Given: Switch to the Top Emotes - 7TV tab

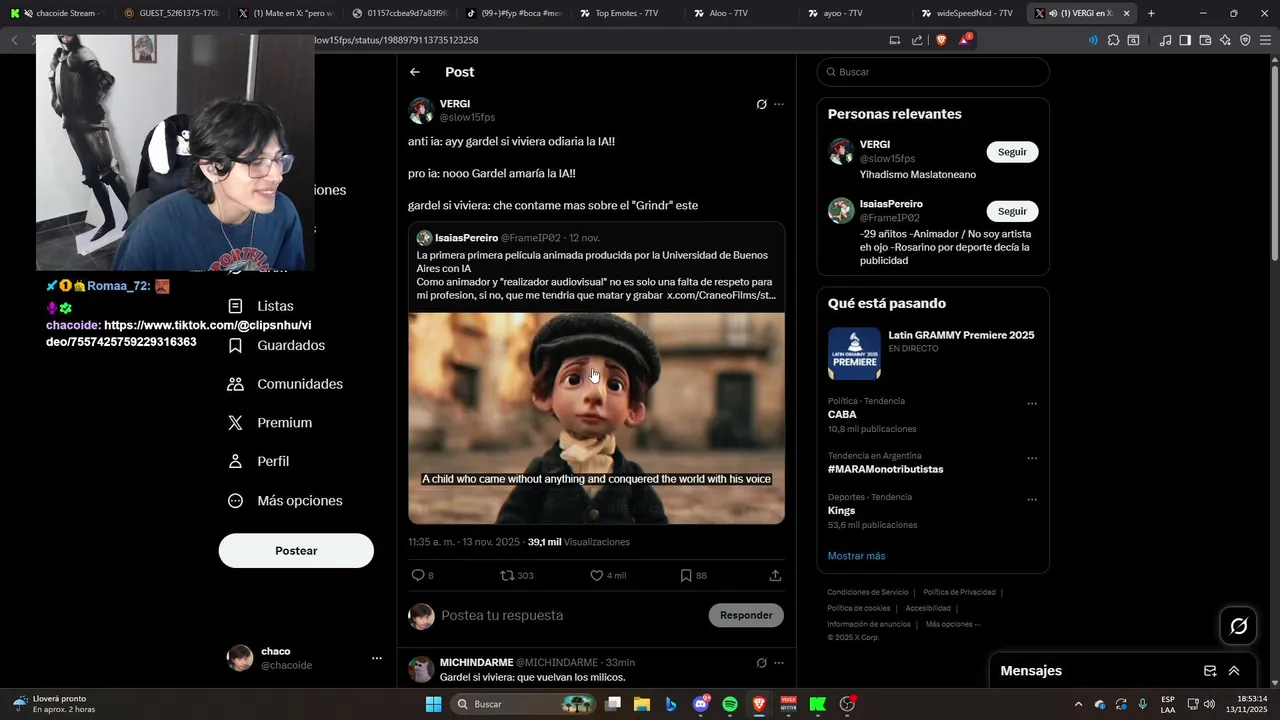Looking at the screenshot, I should pyautogui.click(x=626, y=13).
